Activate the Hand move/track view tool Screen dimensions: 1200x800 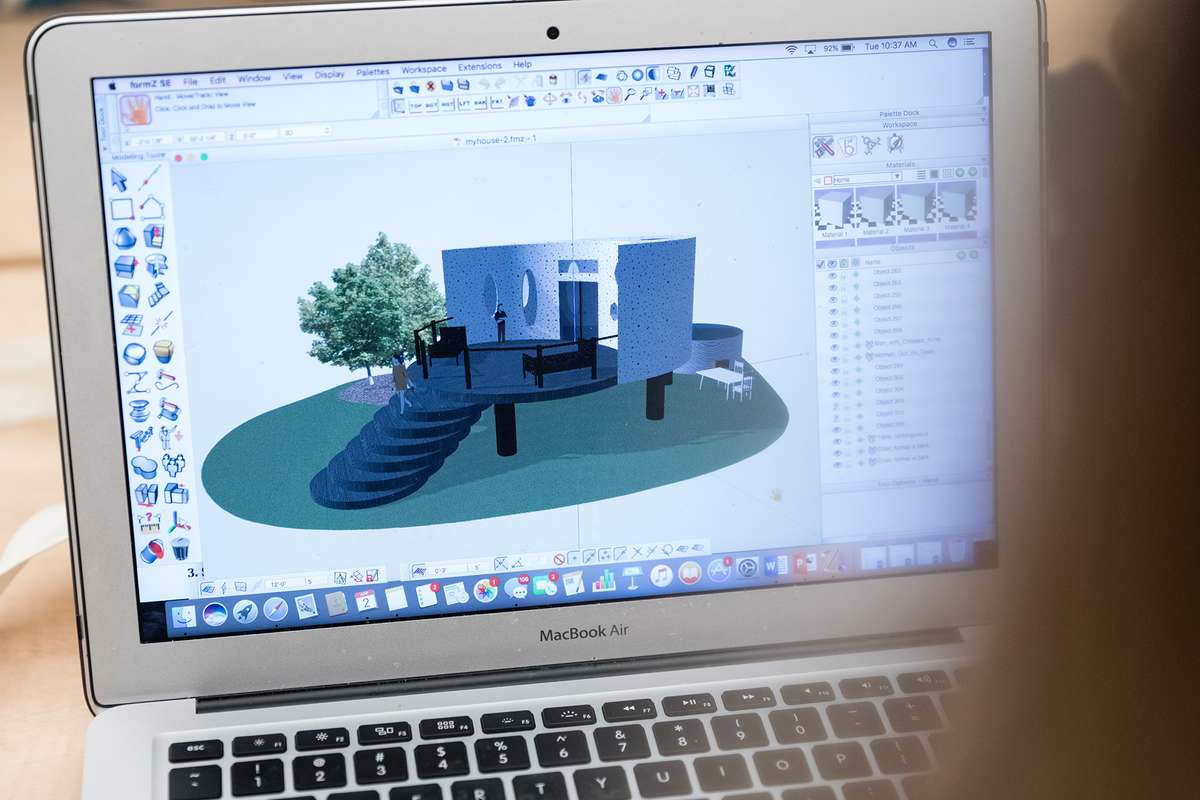point(614,96)
